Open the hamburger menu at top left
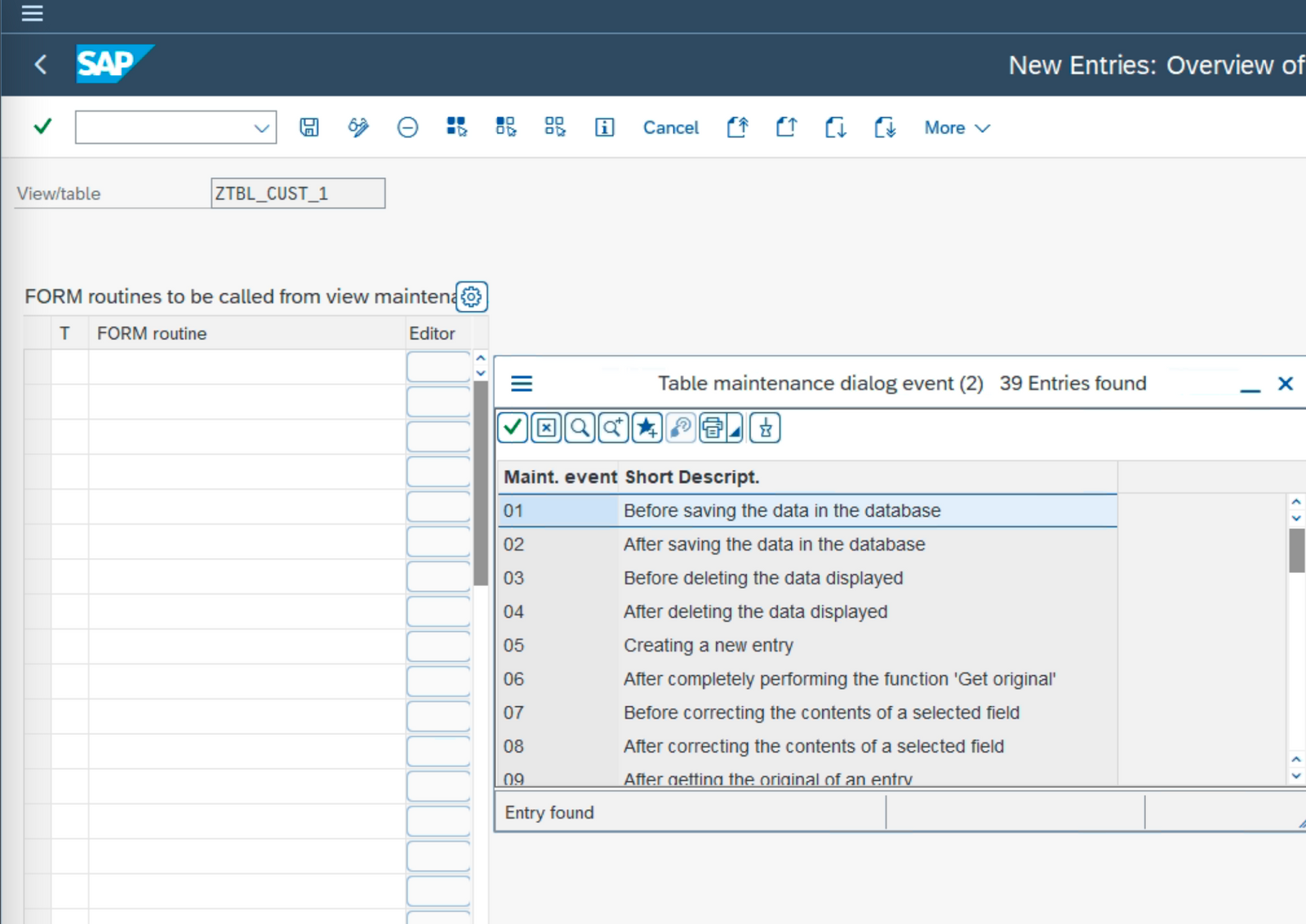 pos(32,13)
